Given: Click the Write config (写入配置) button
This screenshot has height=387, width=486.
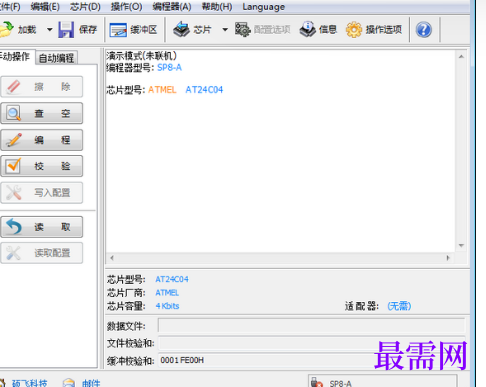Looking at the screenshot, I should [42, 193].
